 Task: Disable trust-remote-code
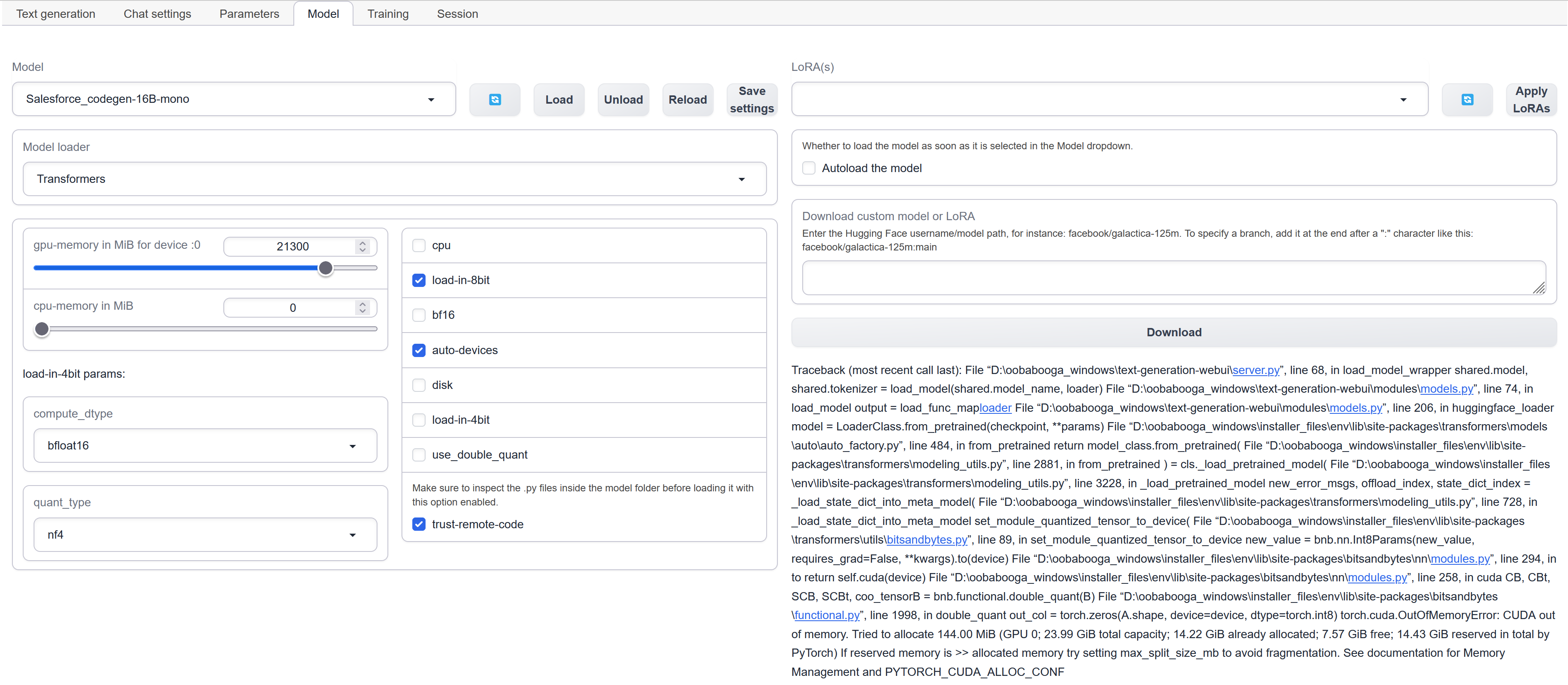(x=419, y=524)
